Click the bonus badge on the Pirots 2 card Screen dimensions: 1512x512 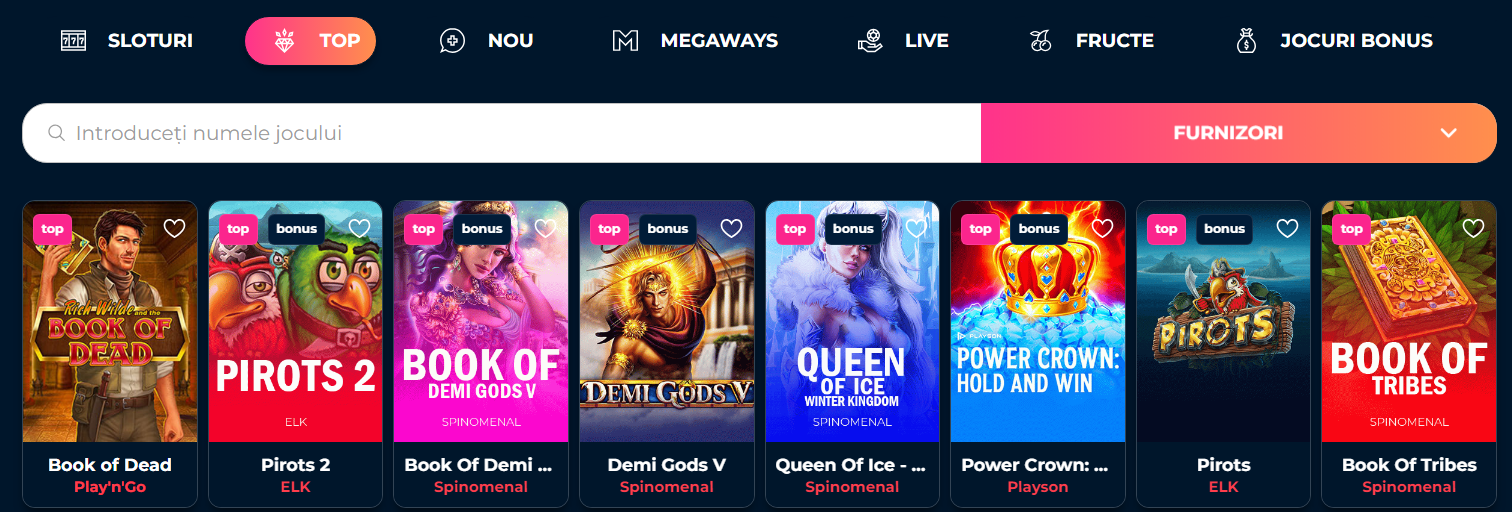tap(296, 229)
